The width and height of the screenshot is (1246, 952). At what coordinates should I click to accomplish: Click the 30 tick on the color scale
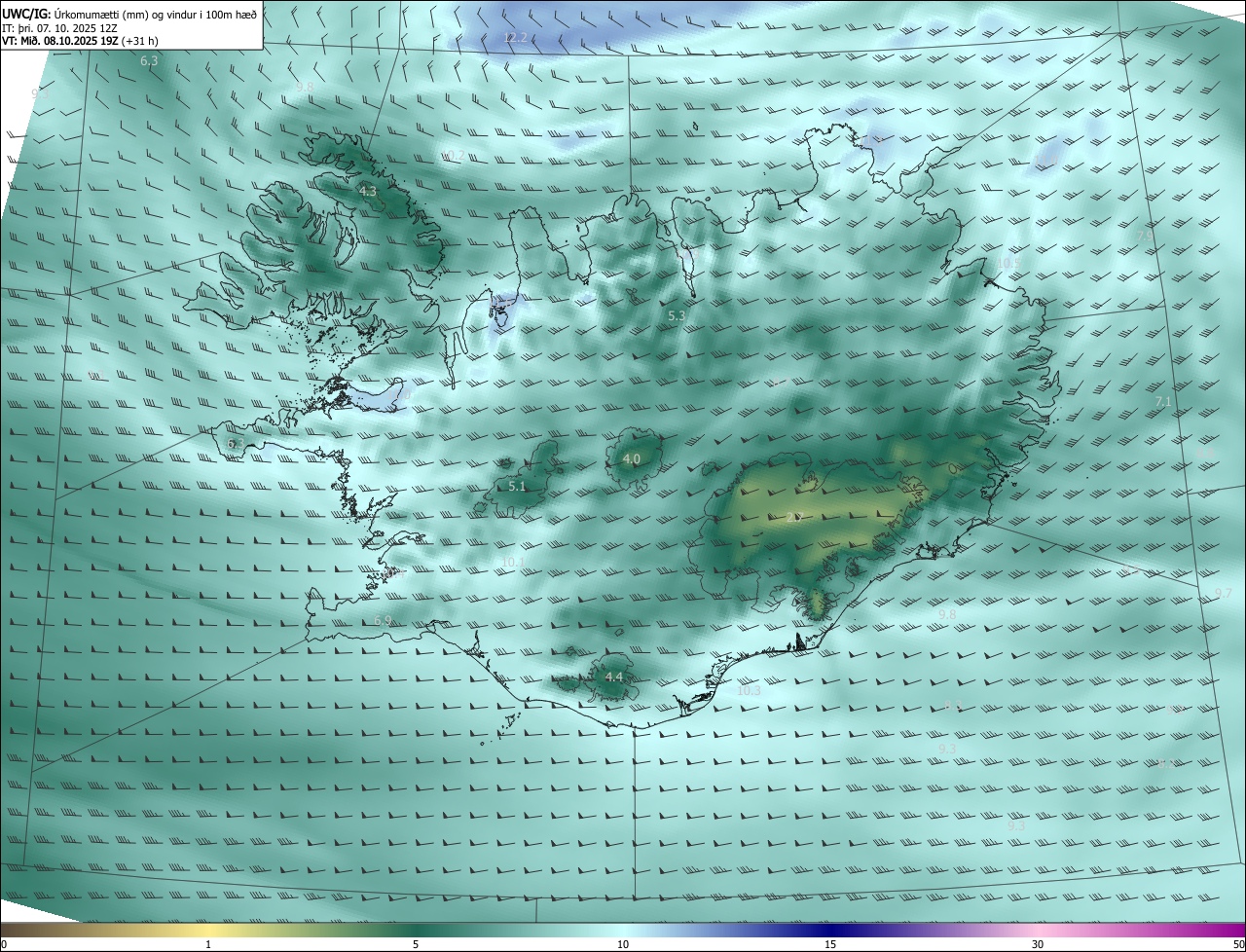(1038, 944)
